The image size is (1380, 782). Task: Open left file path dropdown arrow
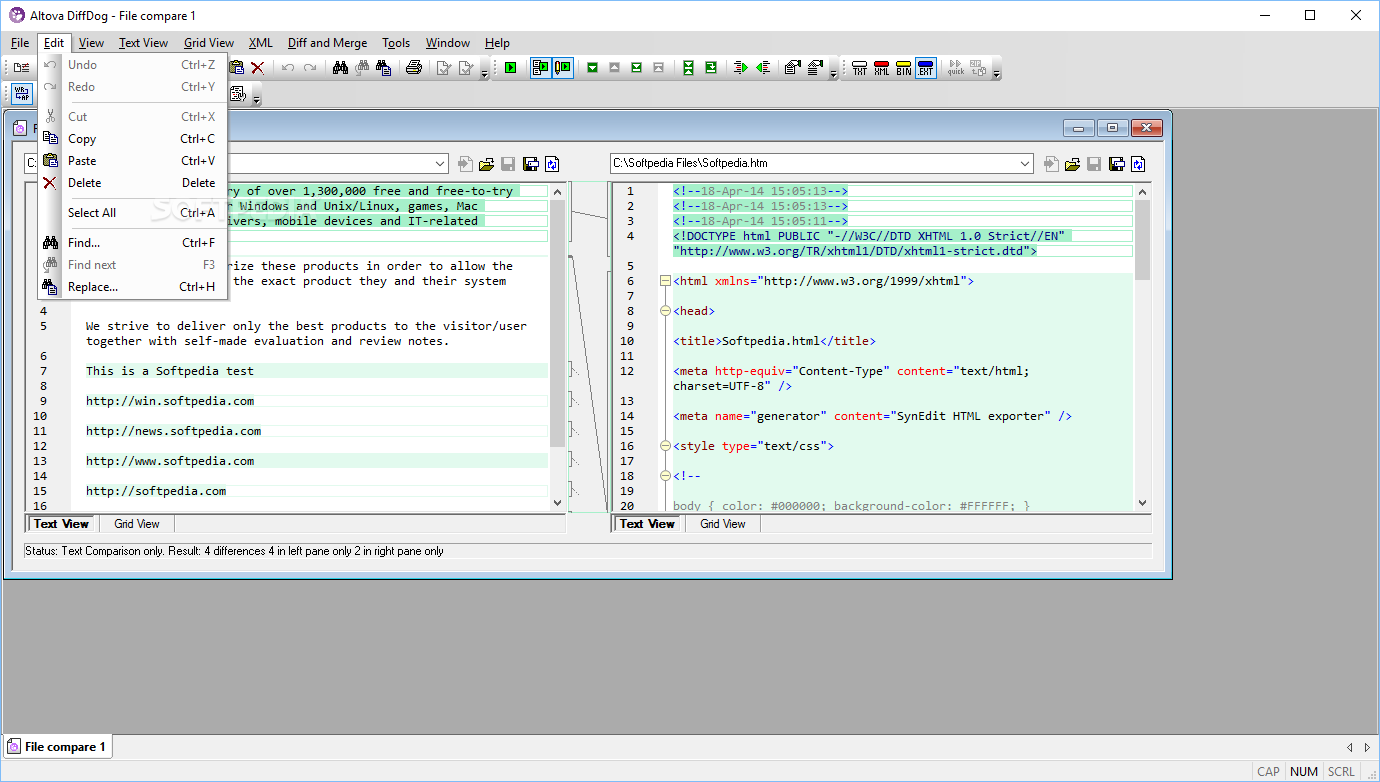440,163
